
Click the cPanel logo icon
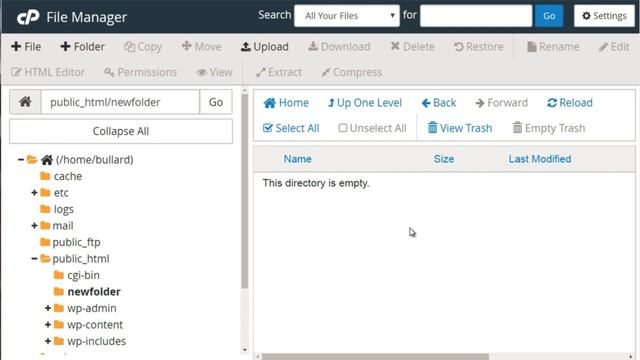28,17
